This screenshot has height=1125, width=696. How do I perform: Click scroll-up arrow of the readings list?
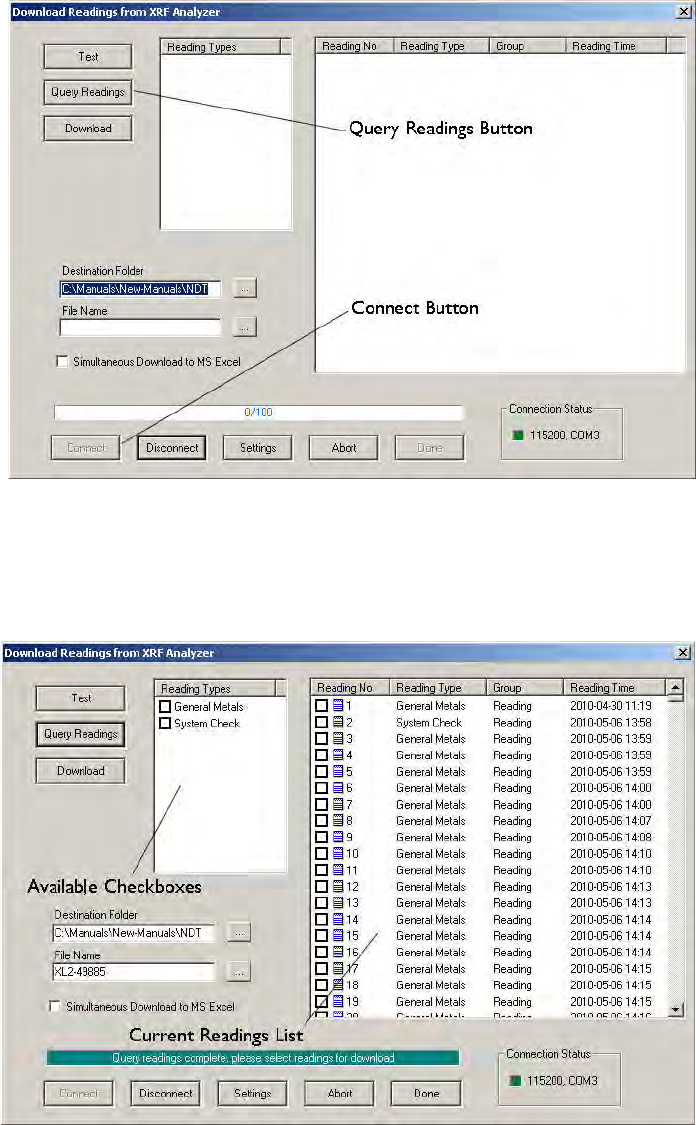pyautogui.click(x=675, y=687)
